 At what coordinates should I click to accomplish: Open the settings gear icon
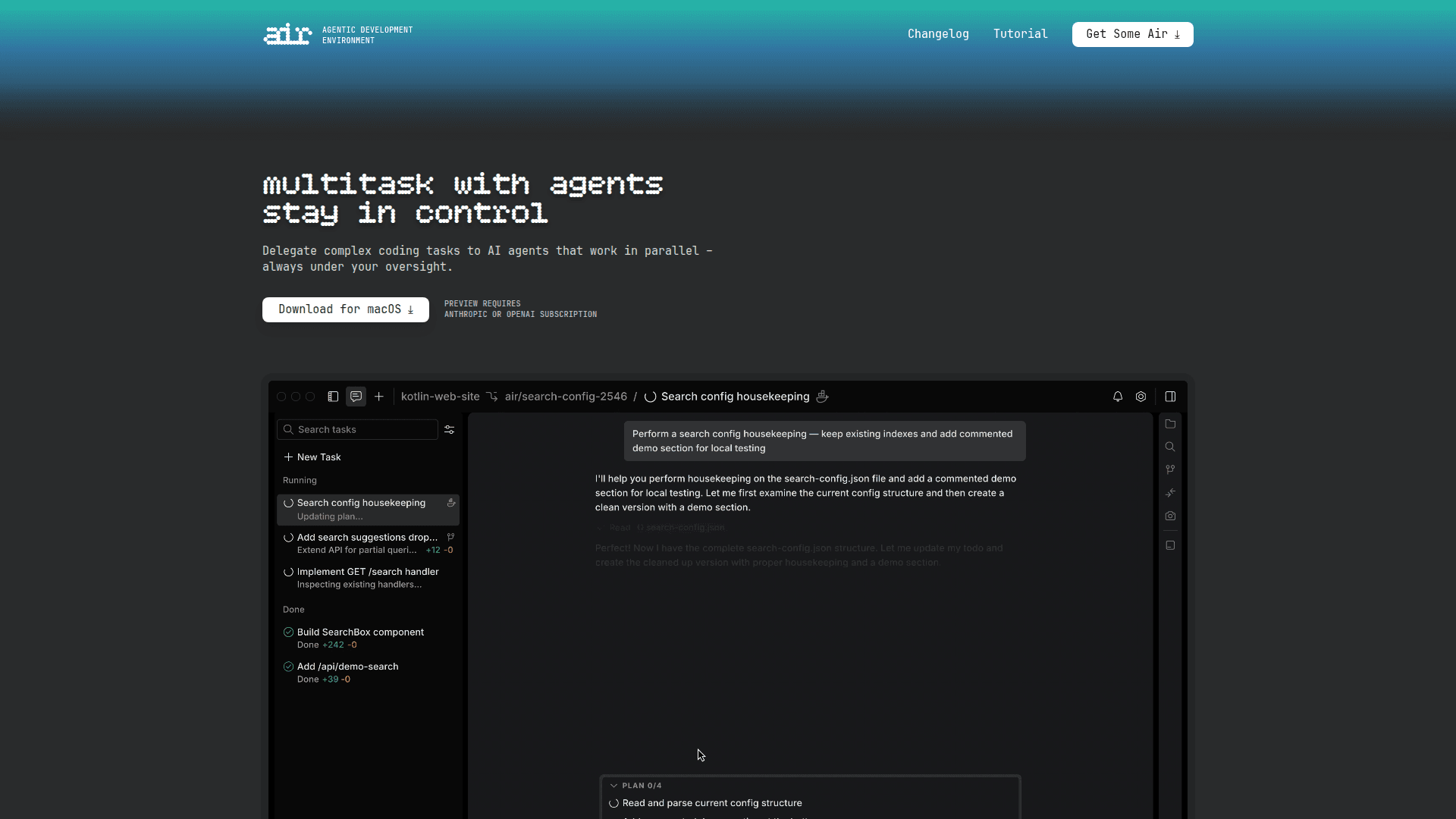[x=1141, y=397]
